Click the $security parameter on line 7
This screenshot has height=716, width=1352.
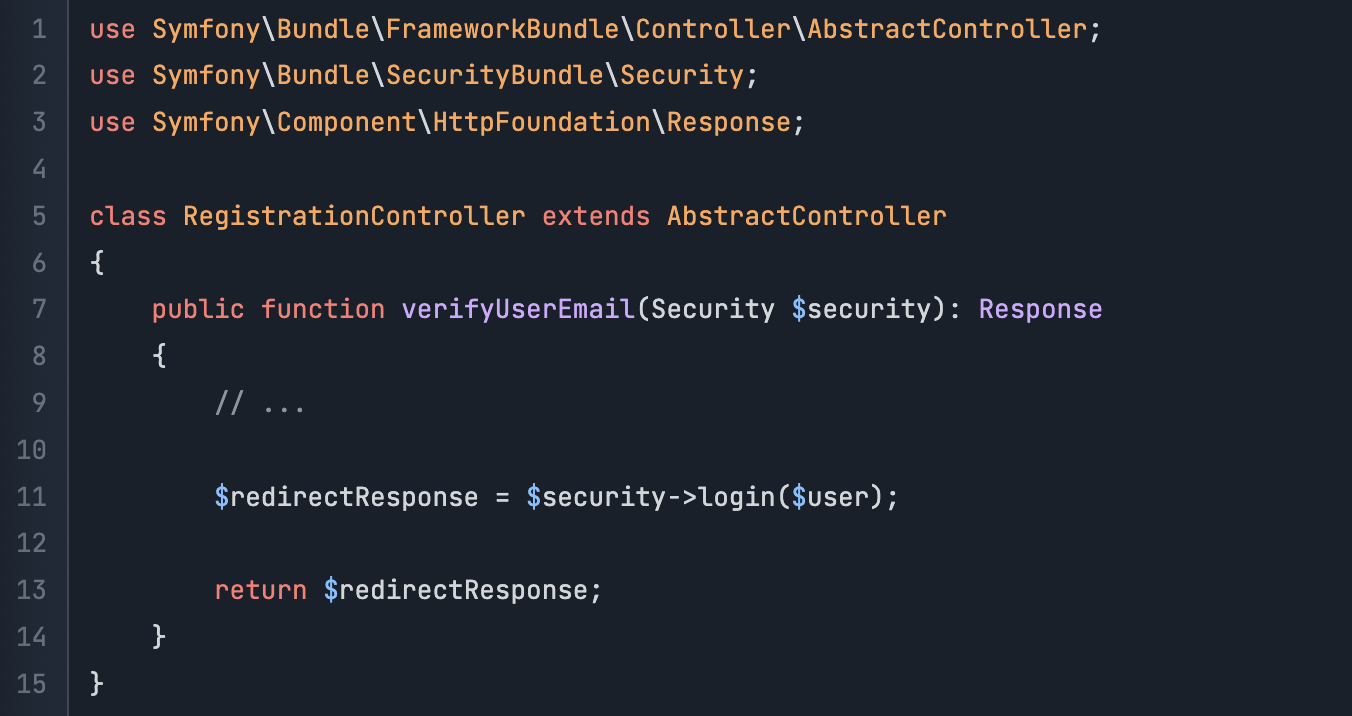point(861,309)
